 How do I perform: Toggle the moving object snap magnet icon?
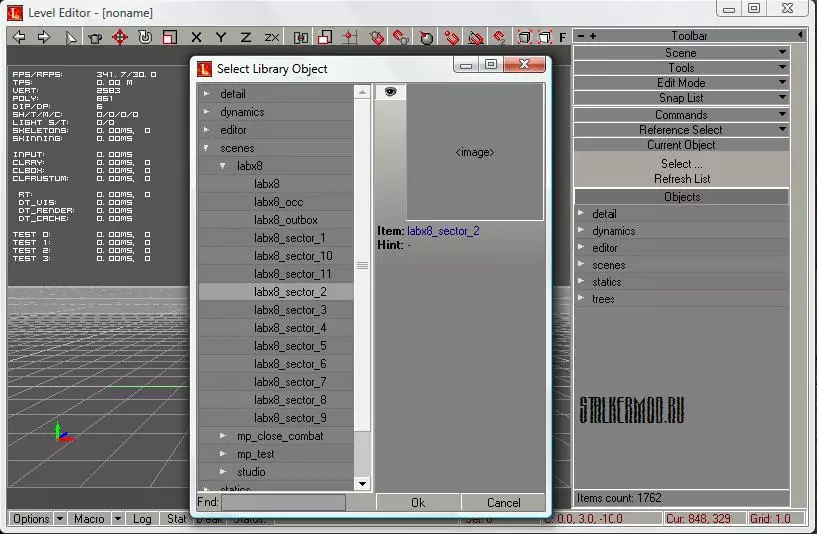pyautogui.click(x=401, y=38)
